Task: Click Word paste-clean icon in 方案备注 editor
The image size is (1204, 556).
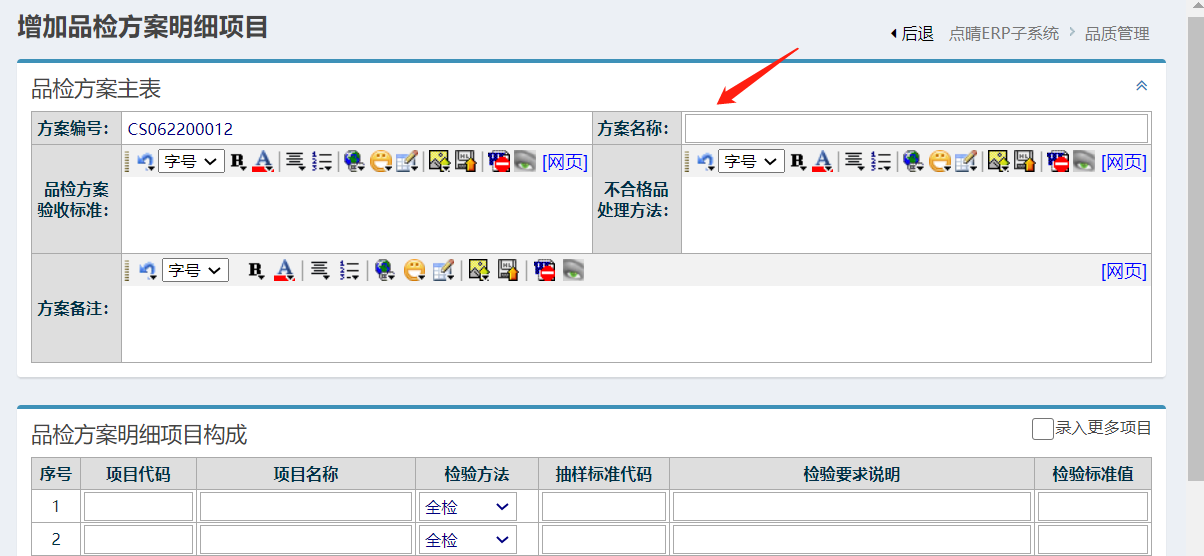Action: tap(544, 270)
